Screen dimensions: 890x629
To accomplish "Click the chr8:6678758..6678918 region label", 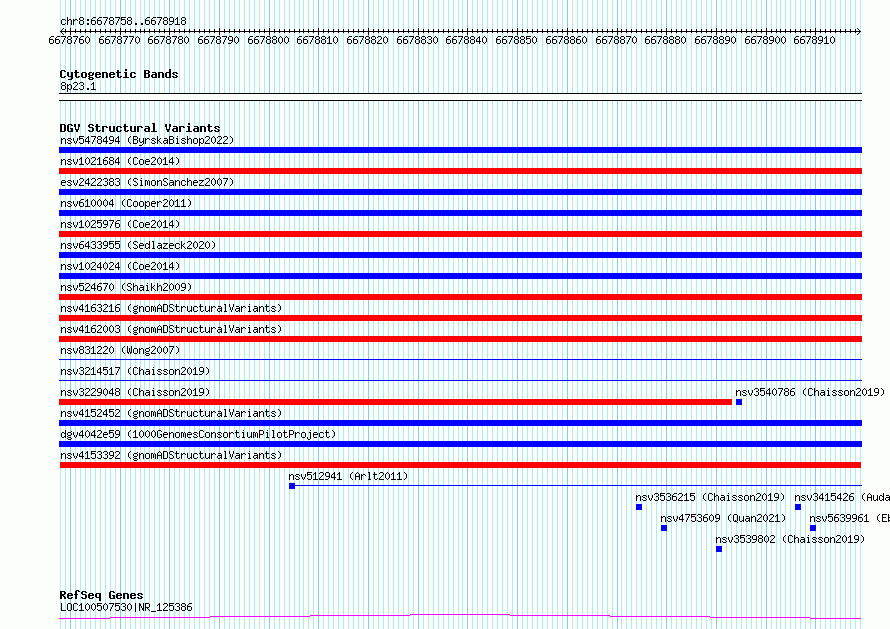I will [x=123, y=21].
